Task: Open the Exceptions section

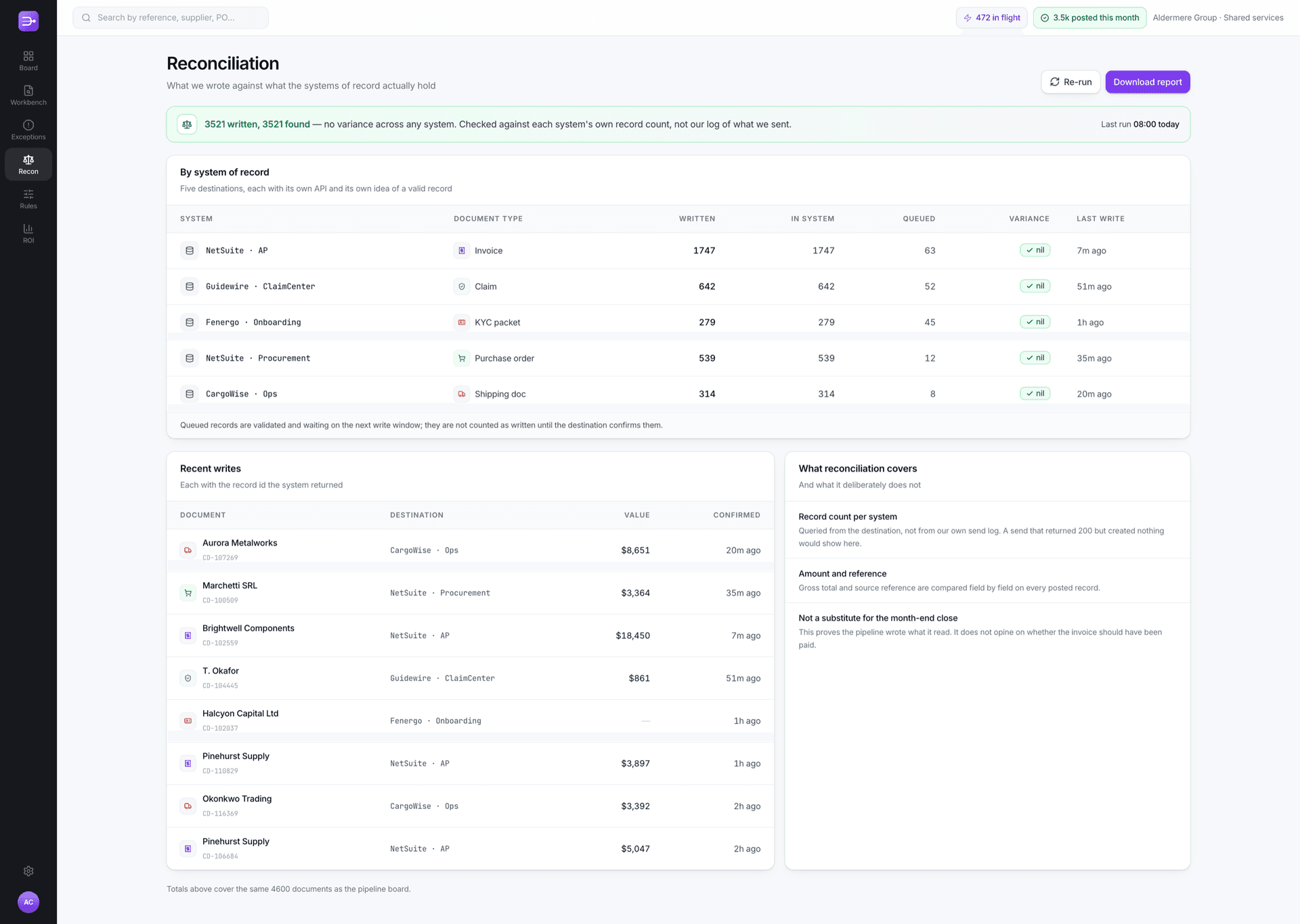Action: click(28, 130)
